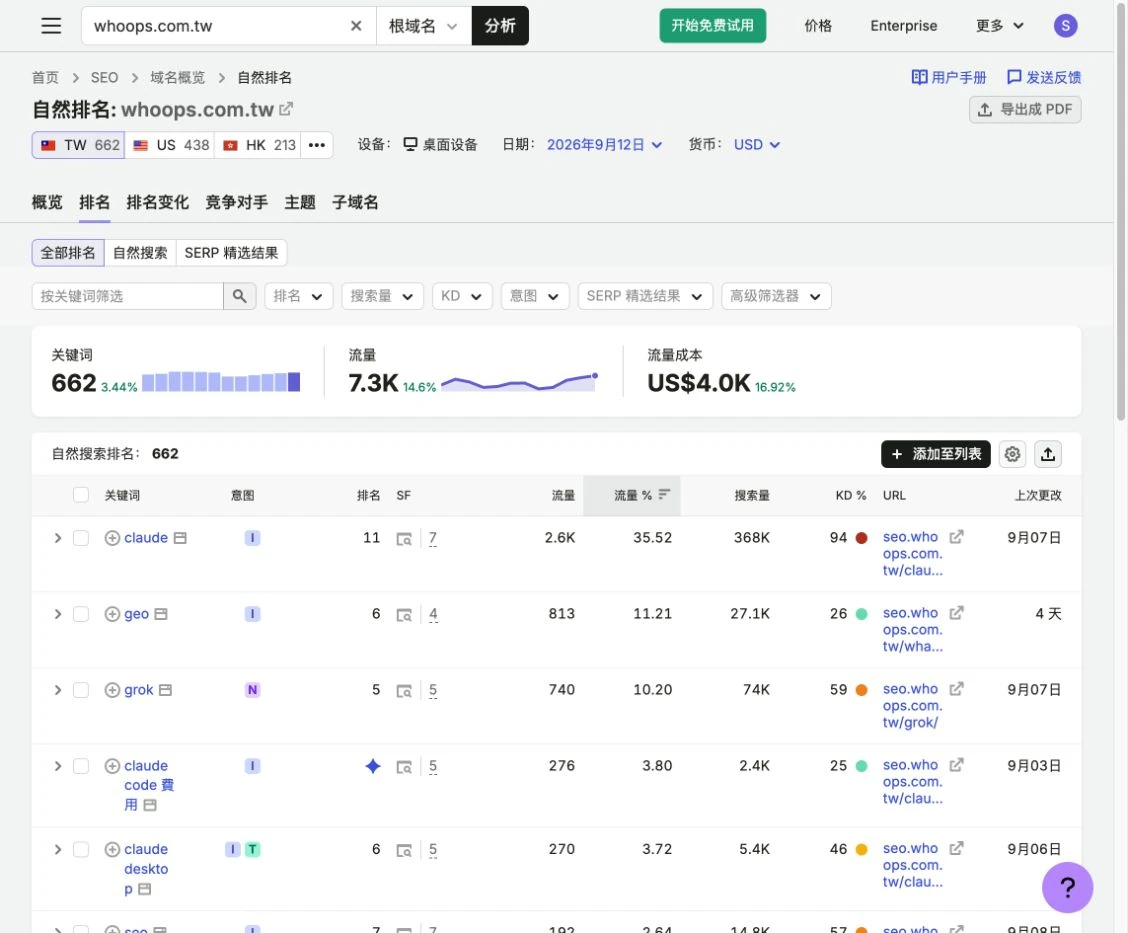
Task: Open SERP page icon next to claude keyword
Action: tap(181, 538)
